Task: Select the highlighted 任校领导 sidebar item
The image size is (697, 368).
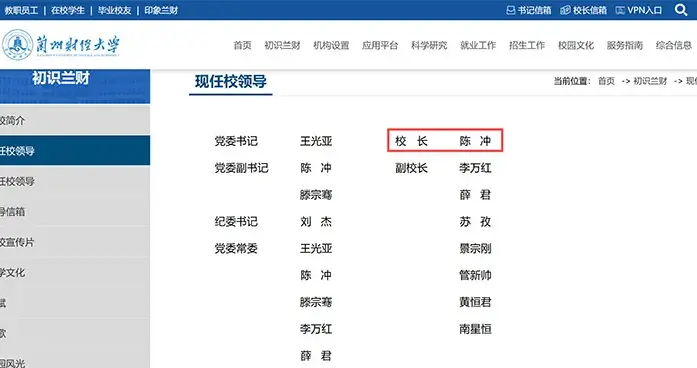Action: point(75,151)
